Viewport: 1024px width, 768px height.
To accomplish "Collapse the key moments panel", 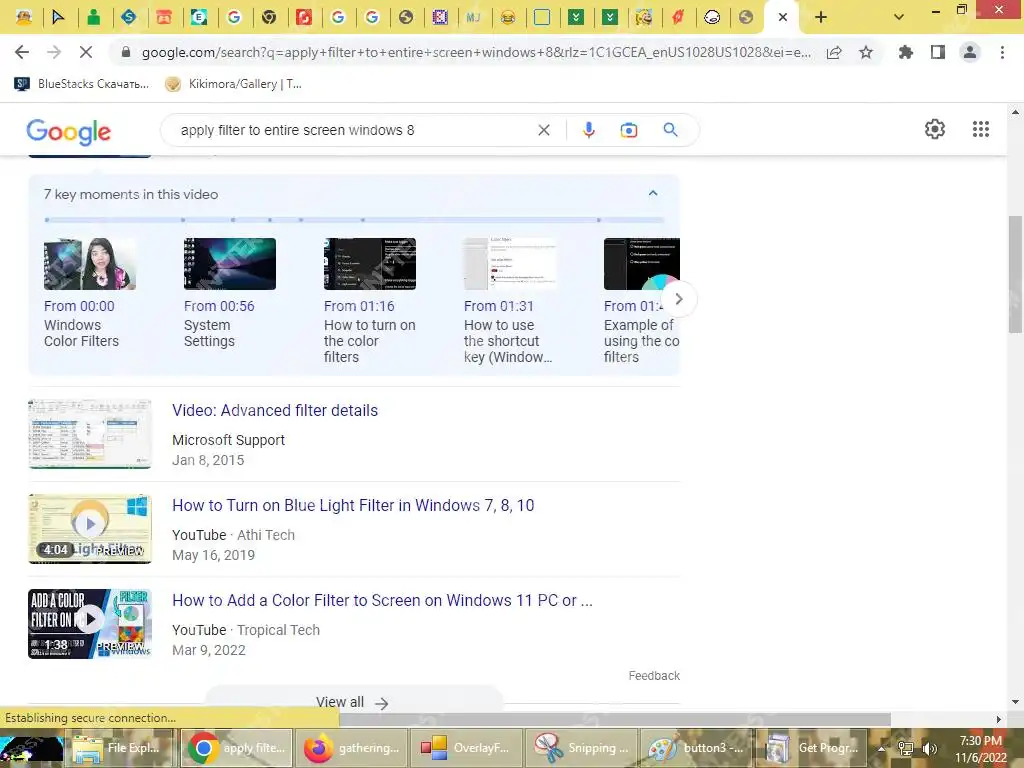I will (652, 193).
